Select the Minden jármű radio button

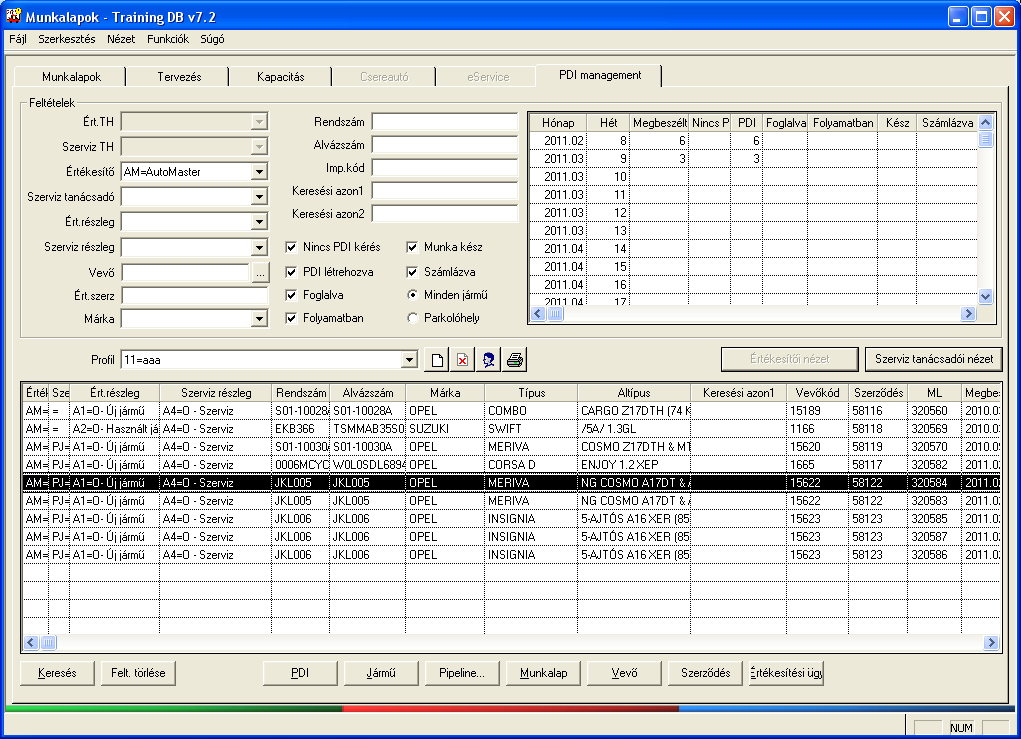(412, 295)
